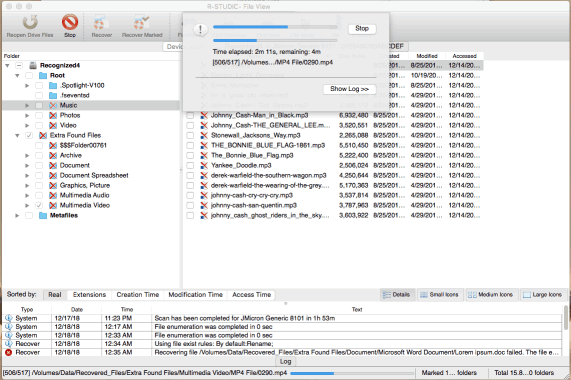Uncheck the Extra Found Files checkbox

(29, 135)
